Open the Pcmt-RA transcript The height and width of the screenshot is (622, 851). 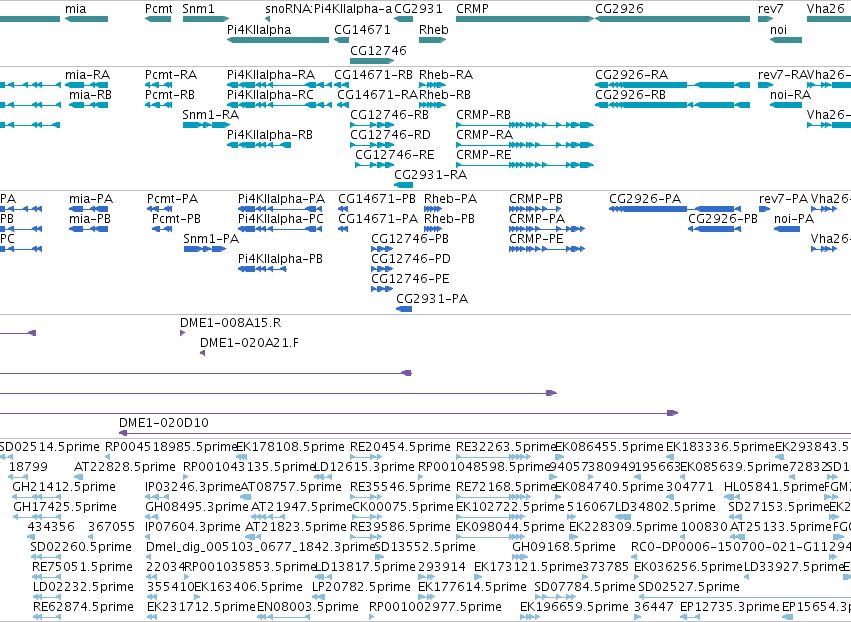tap(158, 85)
